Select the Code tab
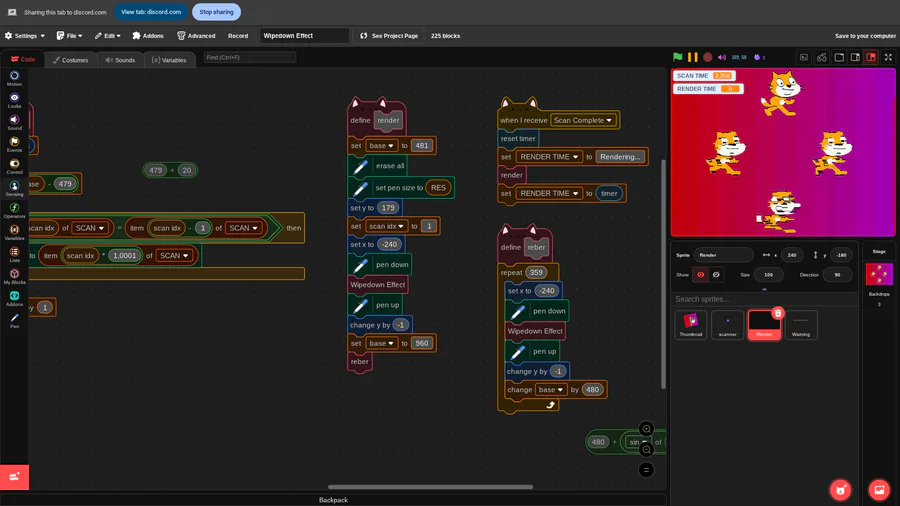The width and height of the screenshot is (900, 506). (23, 59)
